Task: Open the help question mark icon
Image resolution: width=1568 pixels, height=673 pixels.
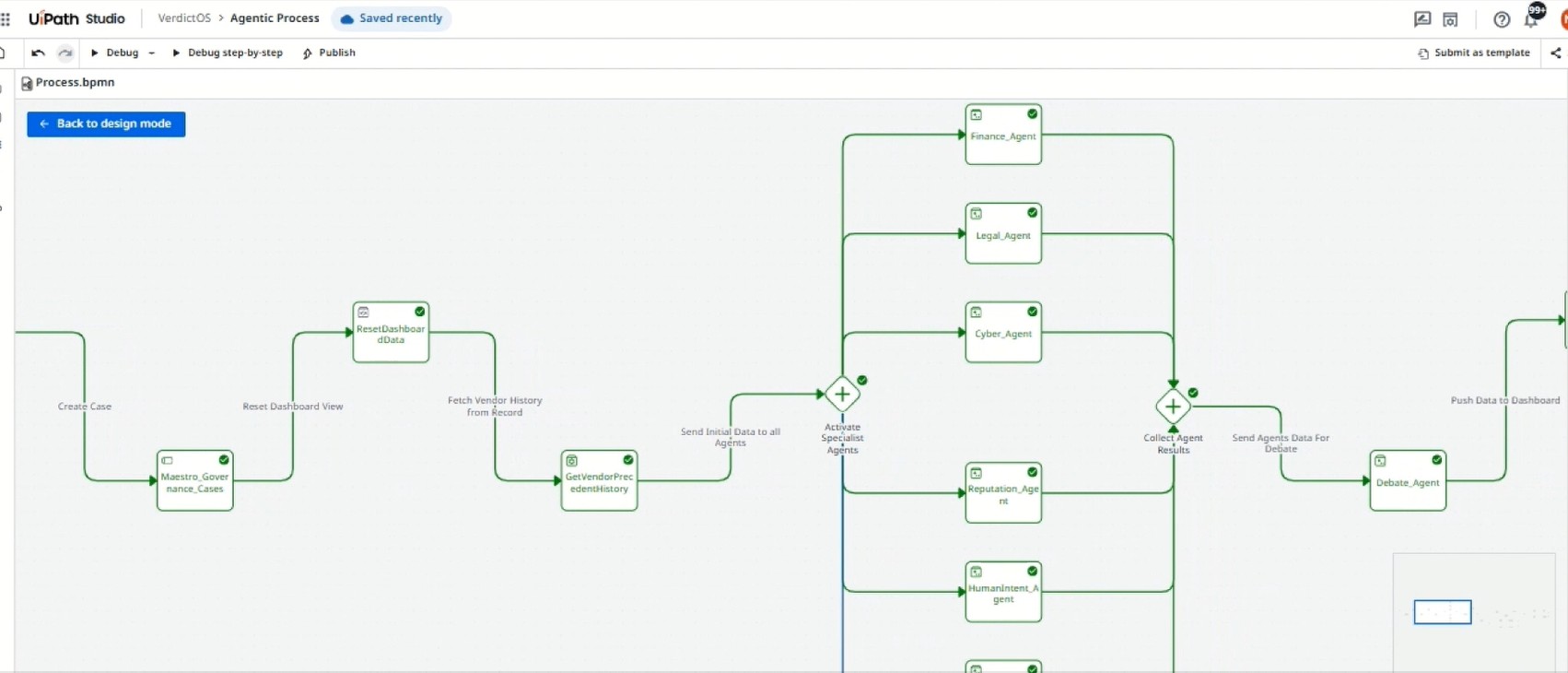Action: (x=1502, y=18)
